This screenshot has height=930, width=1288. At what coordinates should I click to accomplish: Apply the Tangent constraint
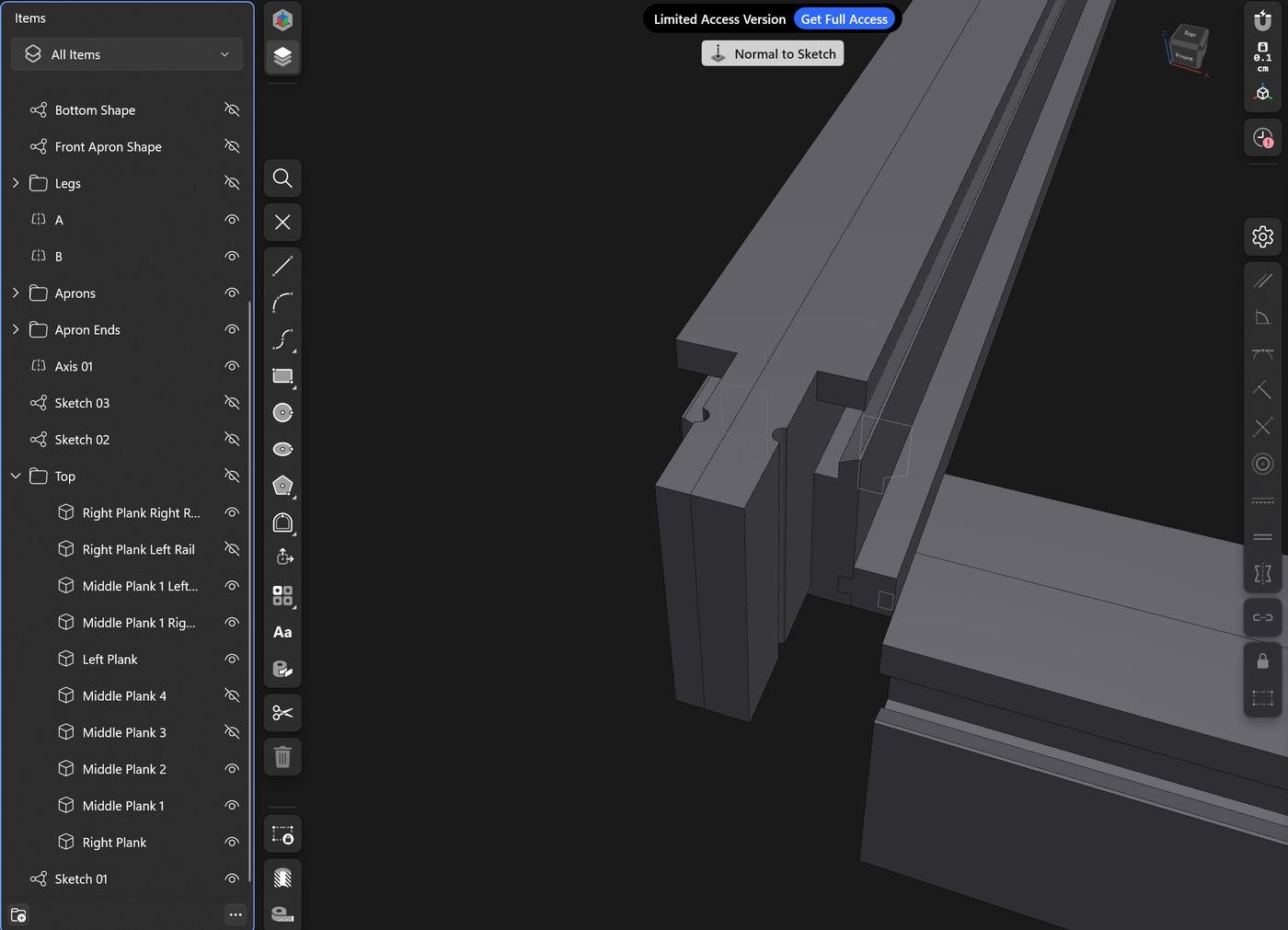tap(1263, 354)
